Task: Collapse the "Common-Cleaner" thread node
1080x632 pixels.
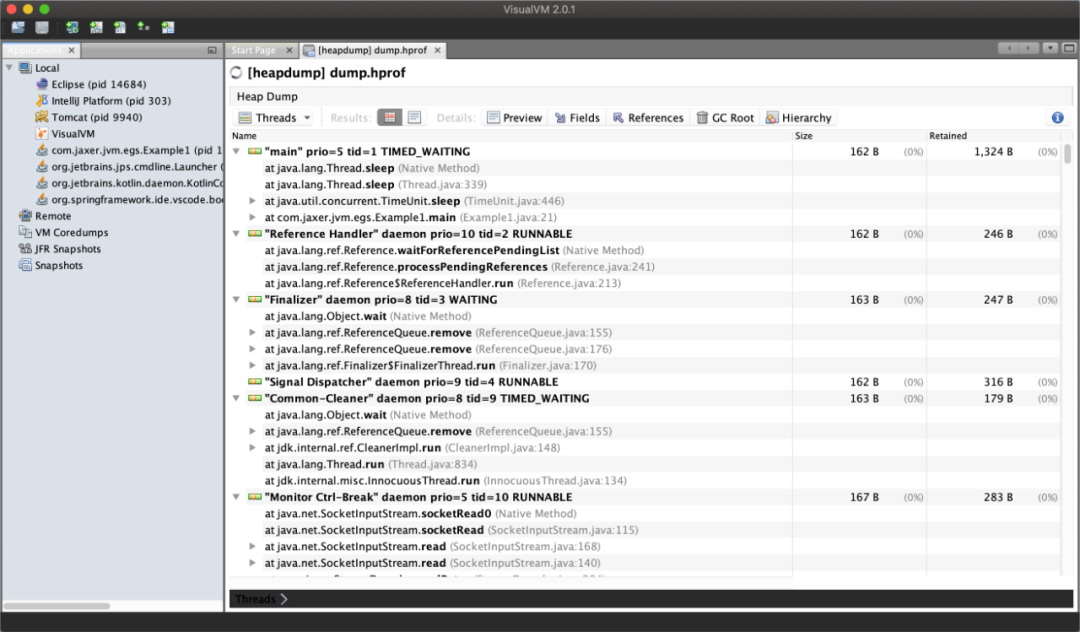Action: [236, 398]
